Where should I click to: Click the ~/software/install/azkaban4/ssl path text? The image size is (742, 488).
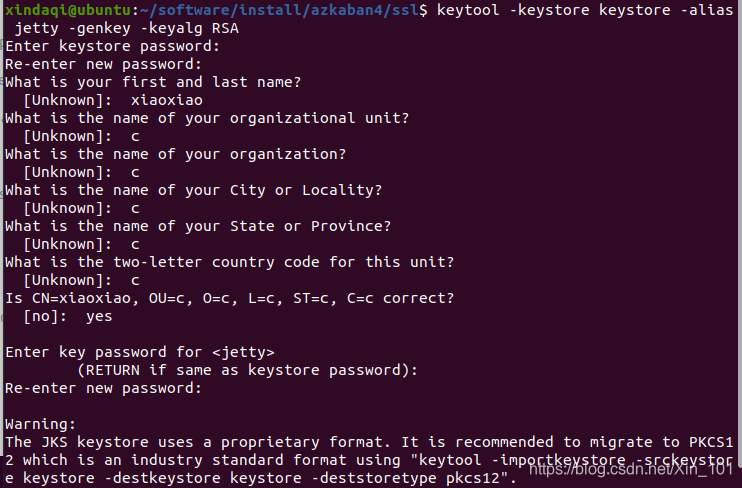coord(279,9)
